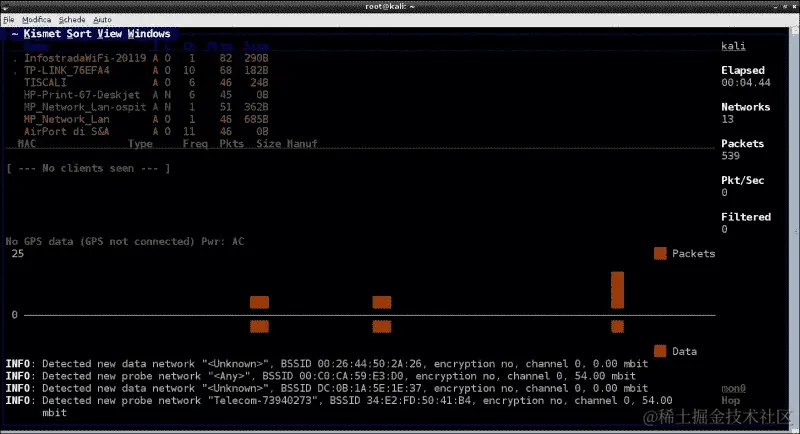Click the Filtered label

tap(746, 217)
